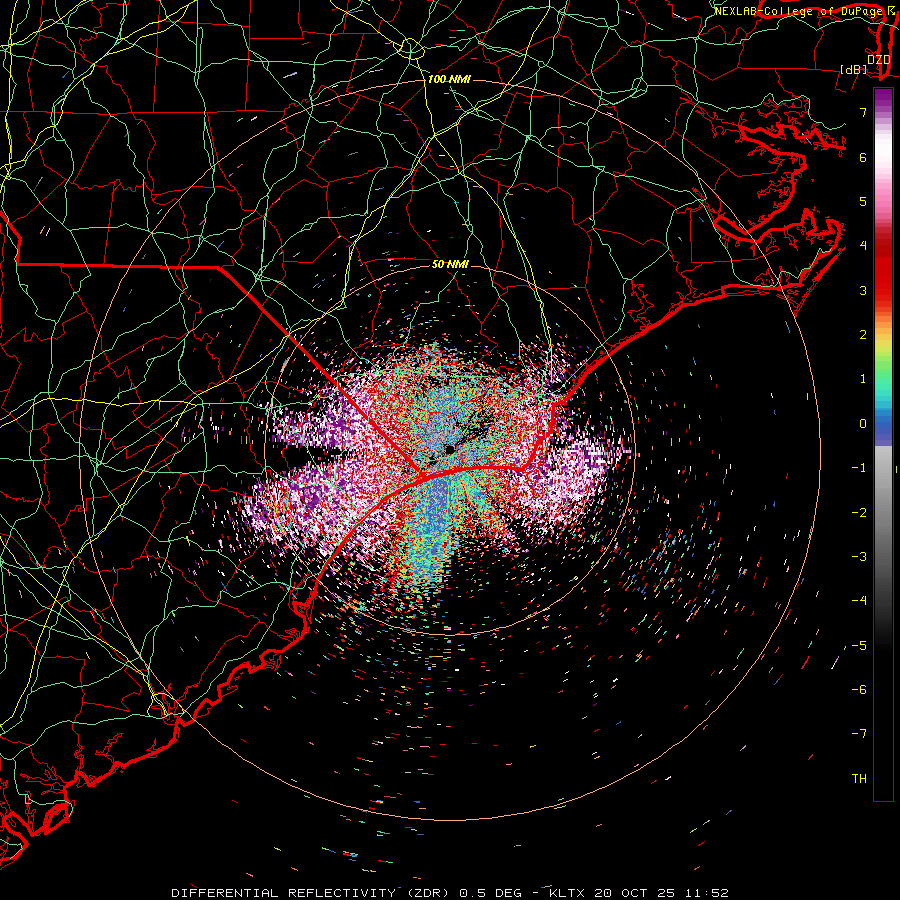Click the '-4' value on the color scale
The width and height of the screenshot is (900, 900).
coord(859,601)
